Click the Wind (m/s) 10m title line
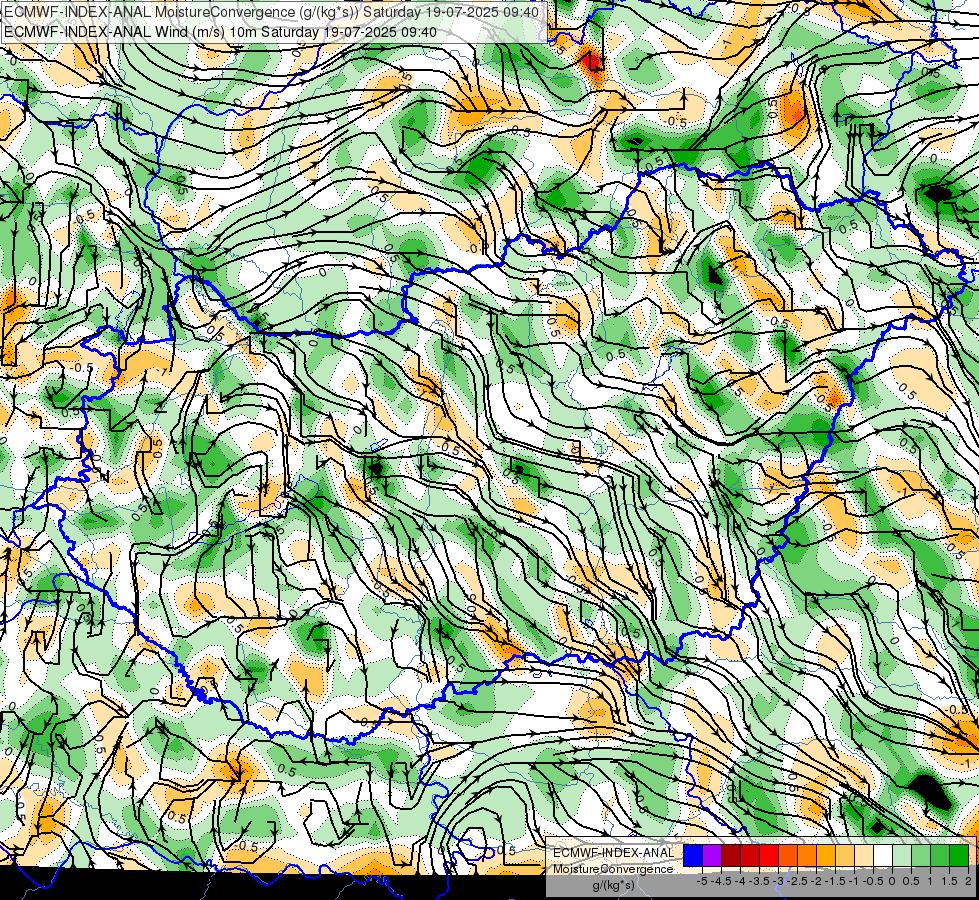Viewport: 979px width, 900px height. click(220, 31)
